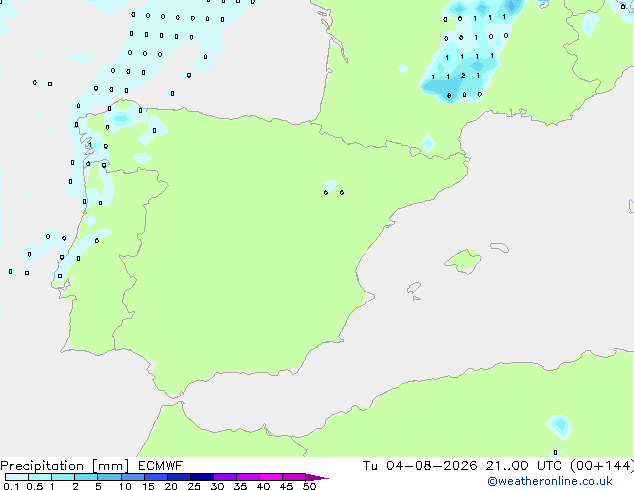This screenshot has width=634, height=490.
Task: Select the purple swatch between 30 and 35
Action: click(225, 477)
